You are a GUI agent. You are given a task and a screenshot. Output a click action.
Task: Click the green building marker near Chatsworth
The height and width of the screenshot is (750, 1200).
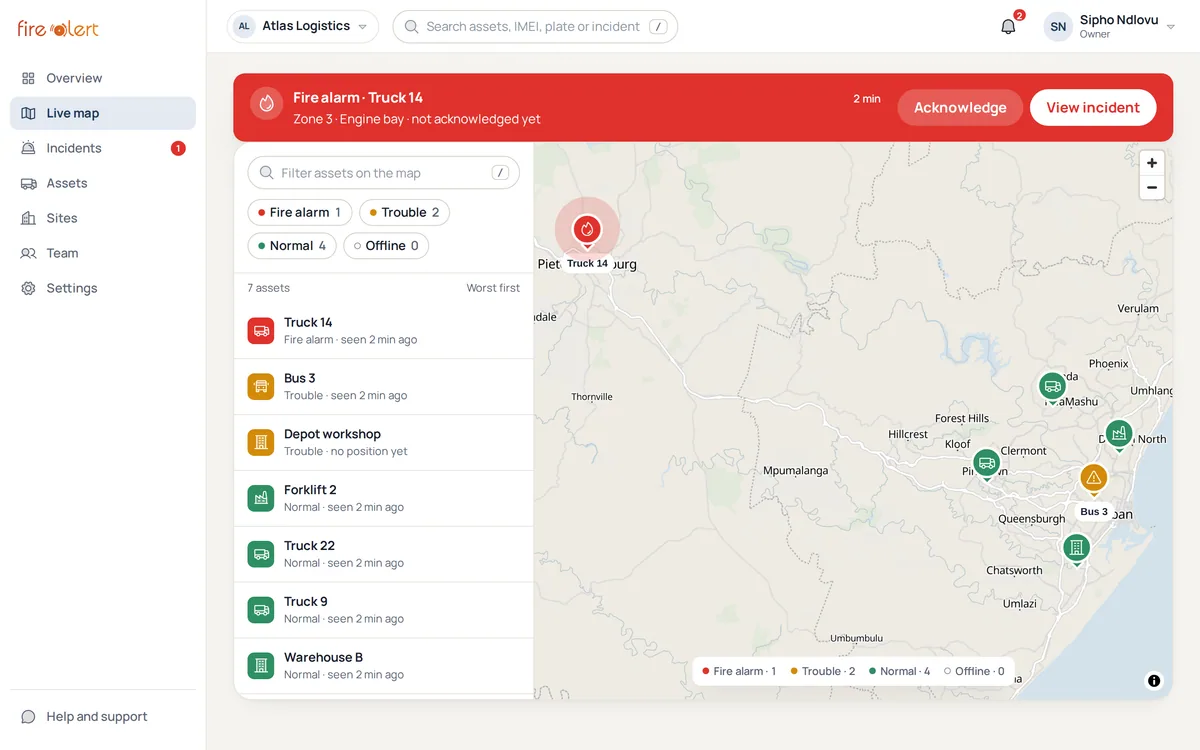[x=1076, y=547]
